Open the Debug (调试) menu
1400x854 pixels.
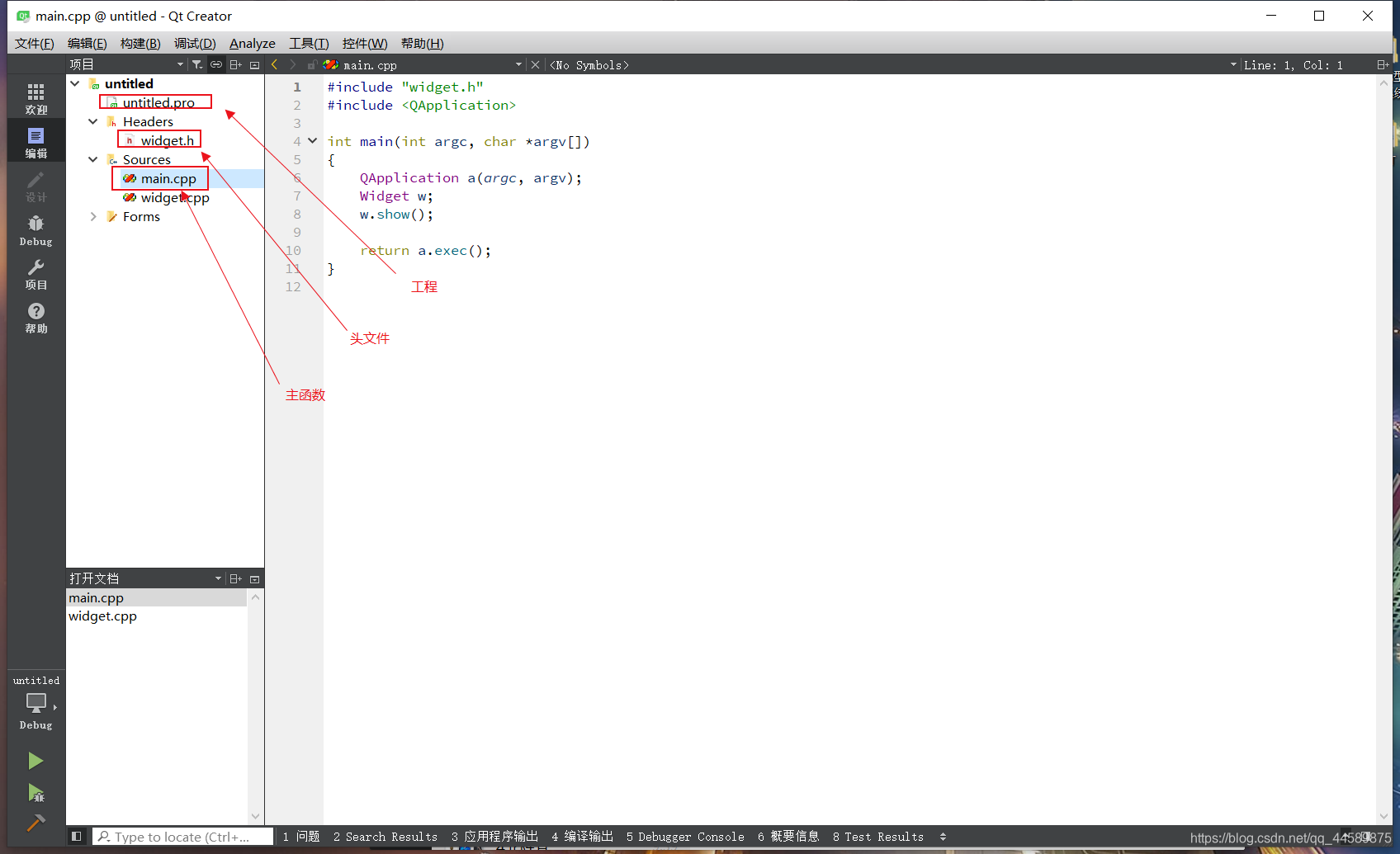[x=195, y=43]
